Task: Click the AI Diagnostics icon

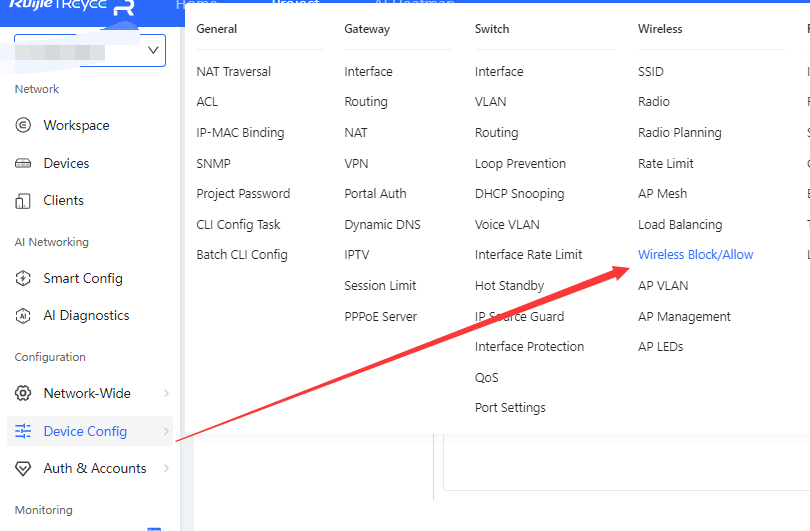Action: (x=23, y=316)
